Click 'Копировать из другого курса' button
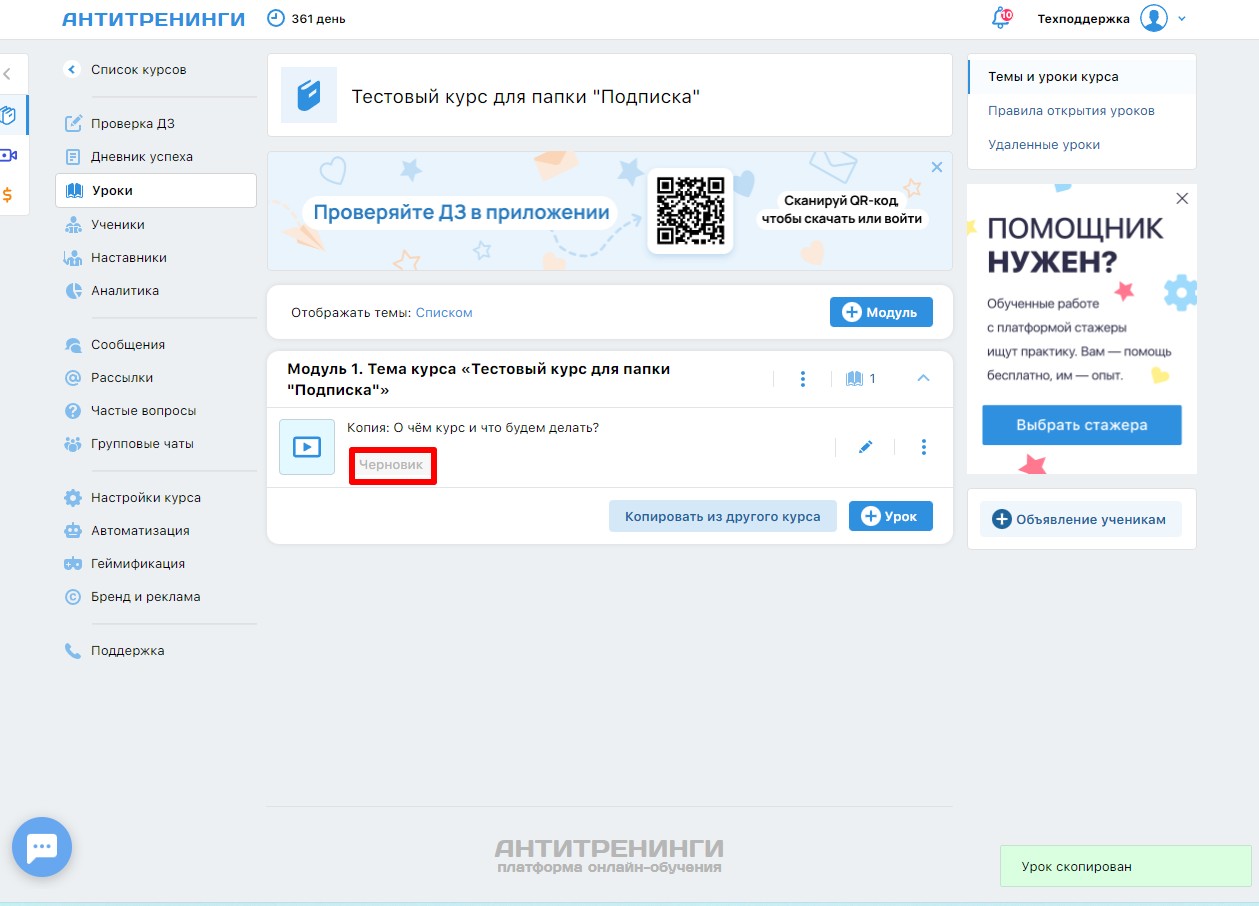This screenshot has width=1259, height=906. tap(722, 516)
